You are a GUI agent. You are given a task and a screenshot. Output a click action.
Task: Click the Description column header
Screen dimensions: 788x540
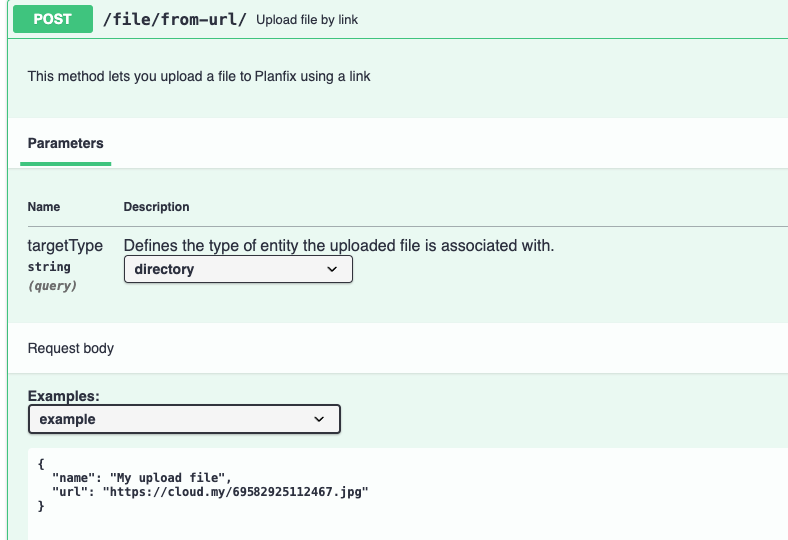156,207
